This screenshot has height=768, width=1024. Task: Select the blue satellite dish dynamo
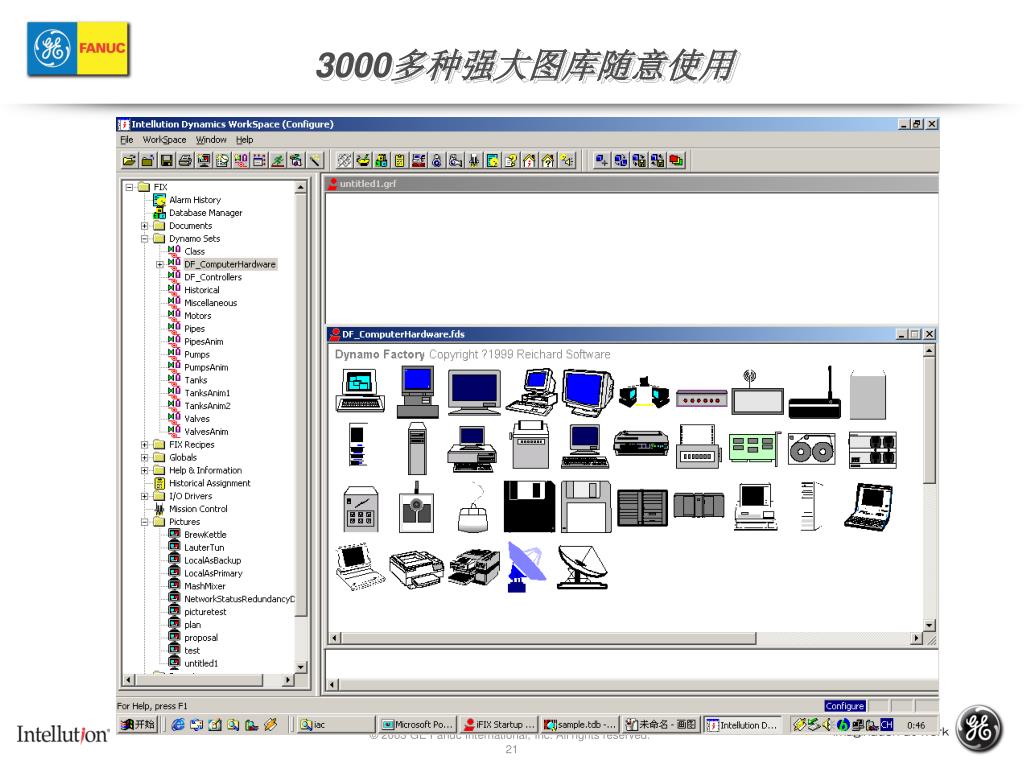[526, 567]
